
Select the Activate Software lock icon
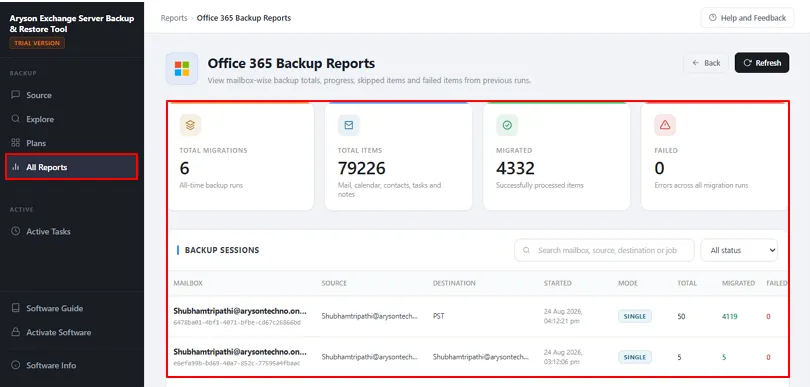pyautogui.click(x=15, y=332)
